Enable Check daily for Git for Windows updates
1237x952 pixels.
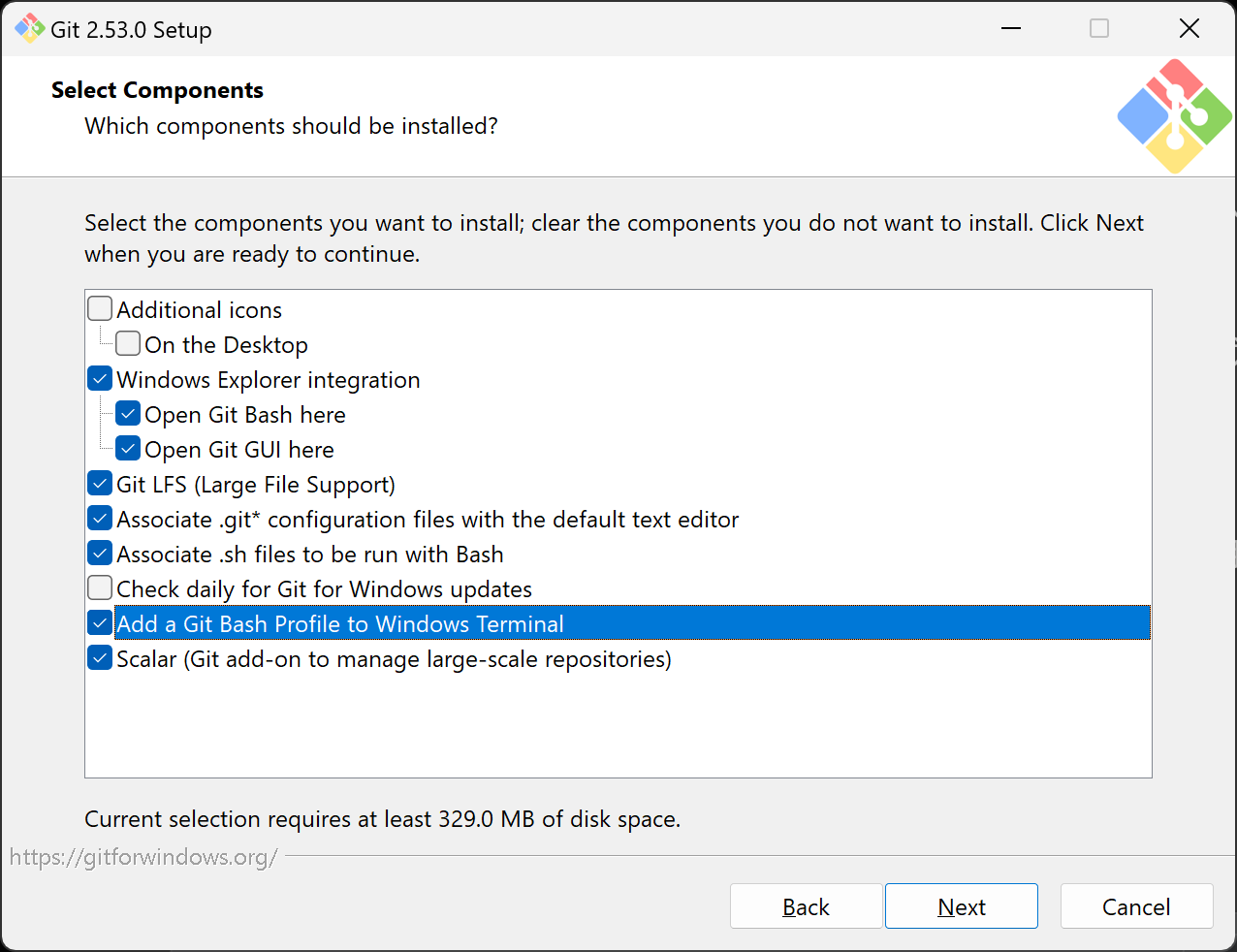click(100, 588)
